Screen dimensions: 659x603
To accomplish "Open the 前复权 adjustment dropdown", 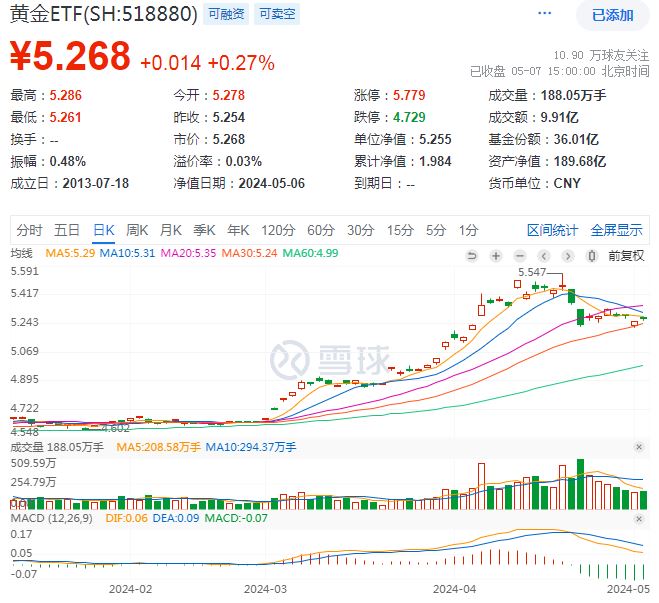I will point(626,255).
